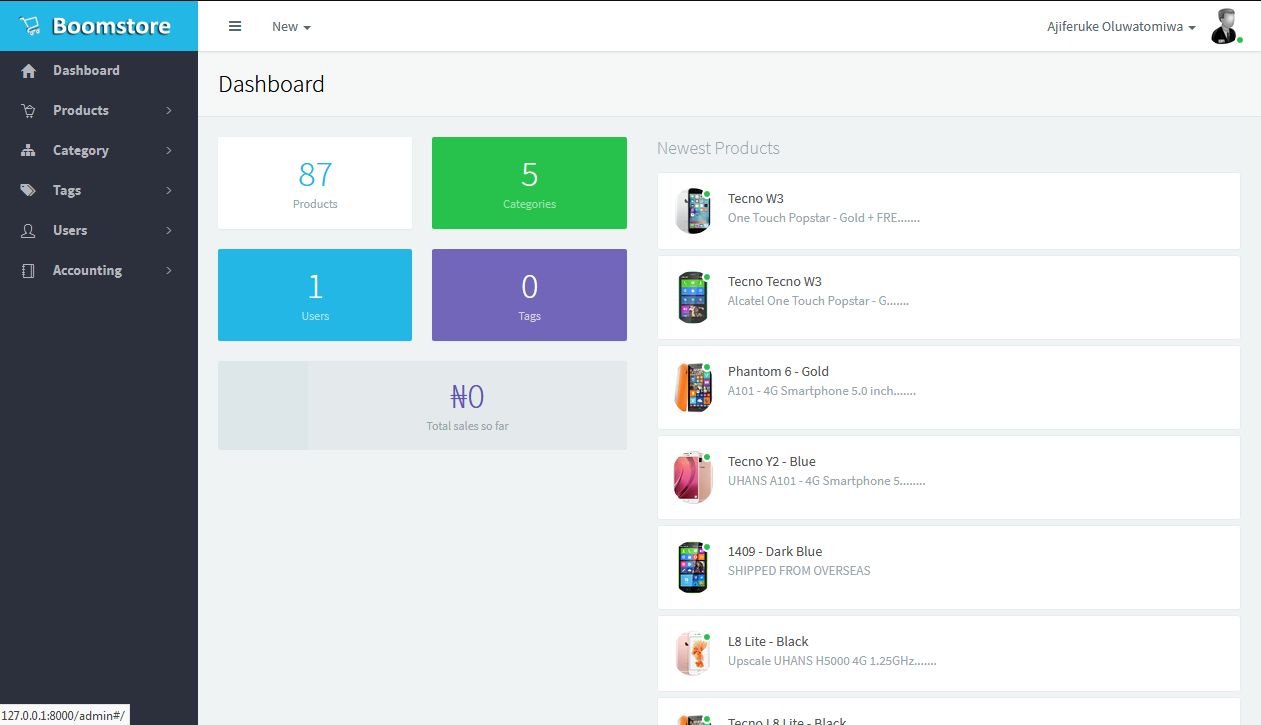This screenshot has width=1261, height=725.
Task: Open the green 5 Categories card
Action: coord(529,183)
